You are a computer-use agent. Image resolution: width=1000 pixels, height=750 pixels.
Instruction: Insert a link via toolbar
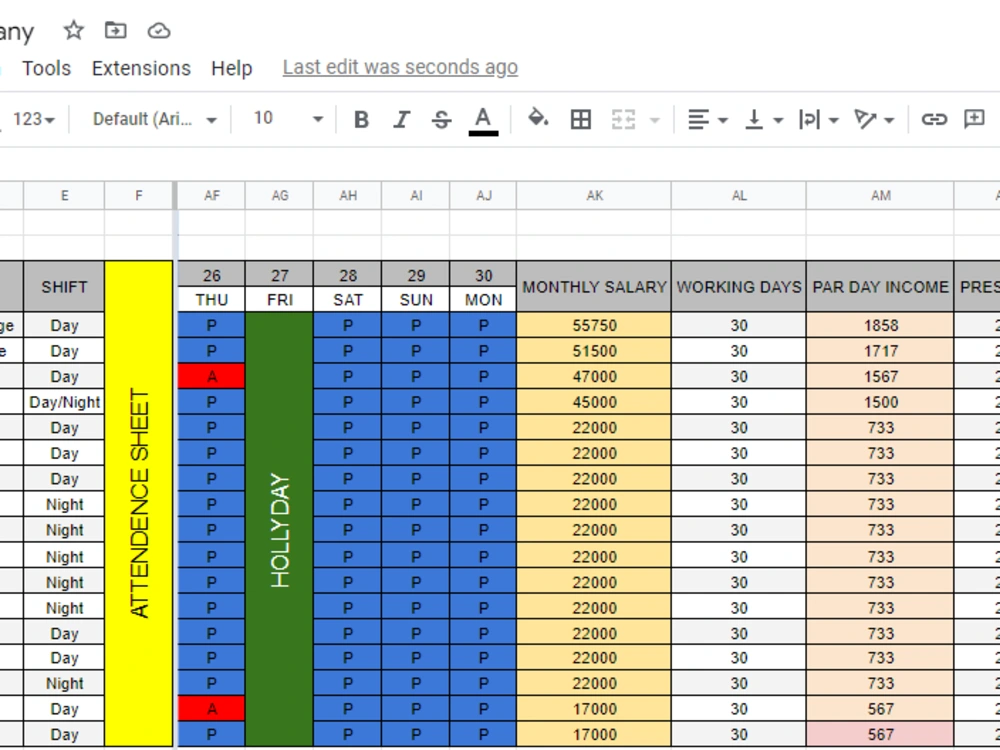934,119
